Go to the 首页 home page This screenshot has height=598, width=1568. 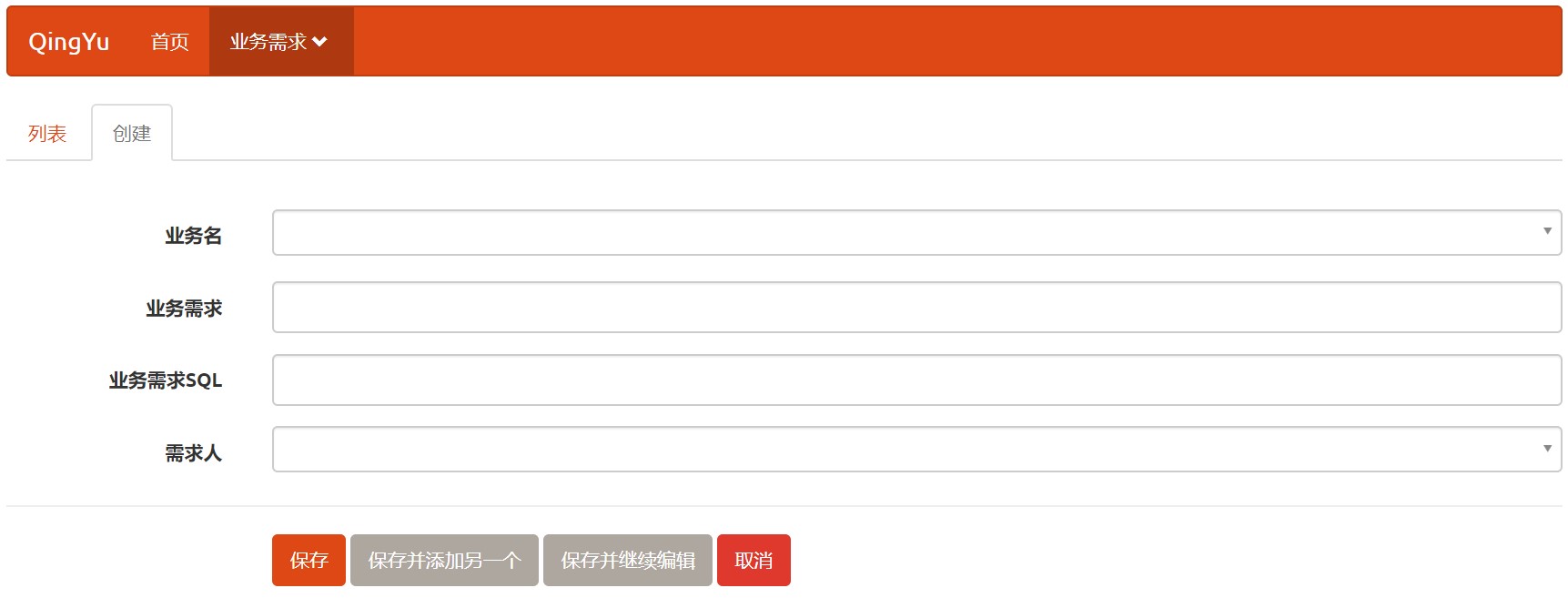[x=170, y=42]
